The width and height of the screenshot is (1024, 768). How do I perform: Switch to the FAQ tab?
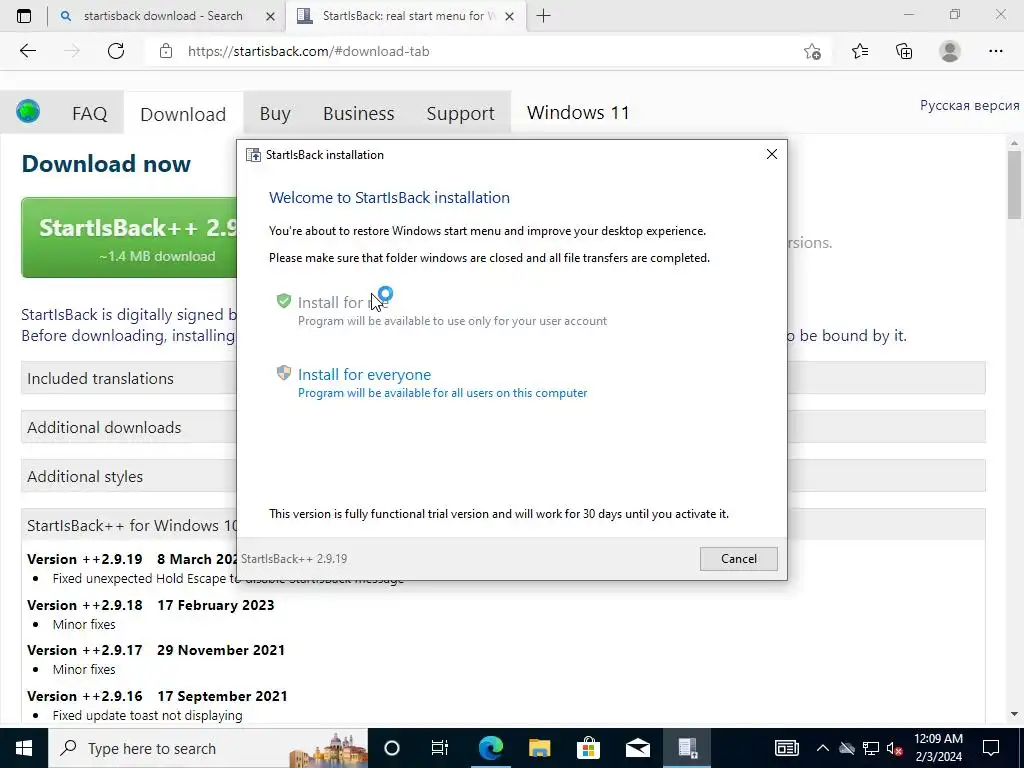(x=89, y=114)
